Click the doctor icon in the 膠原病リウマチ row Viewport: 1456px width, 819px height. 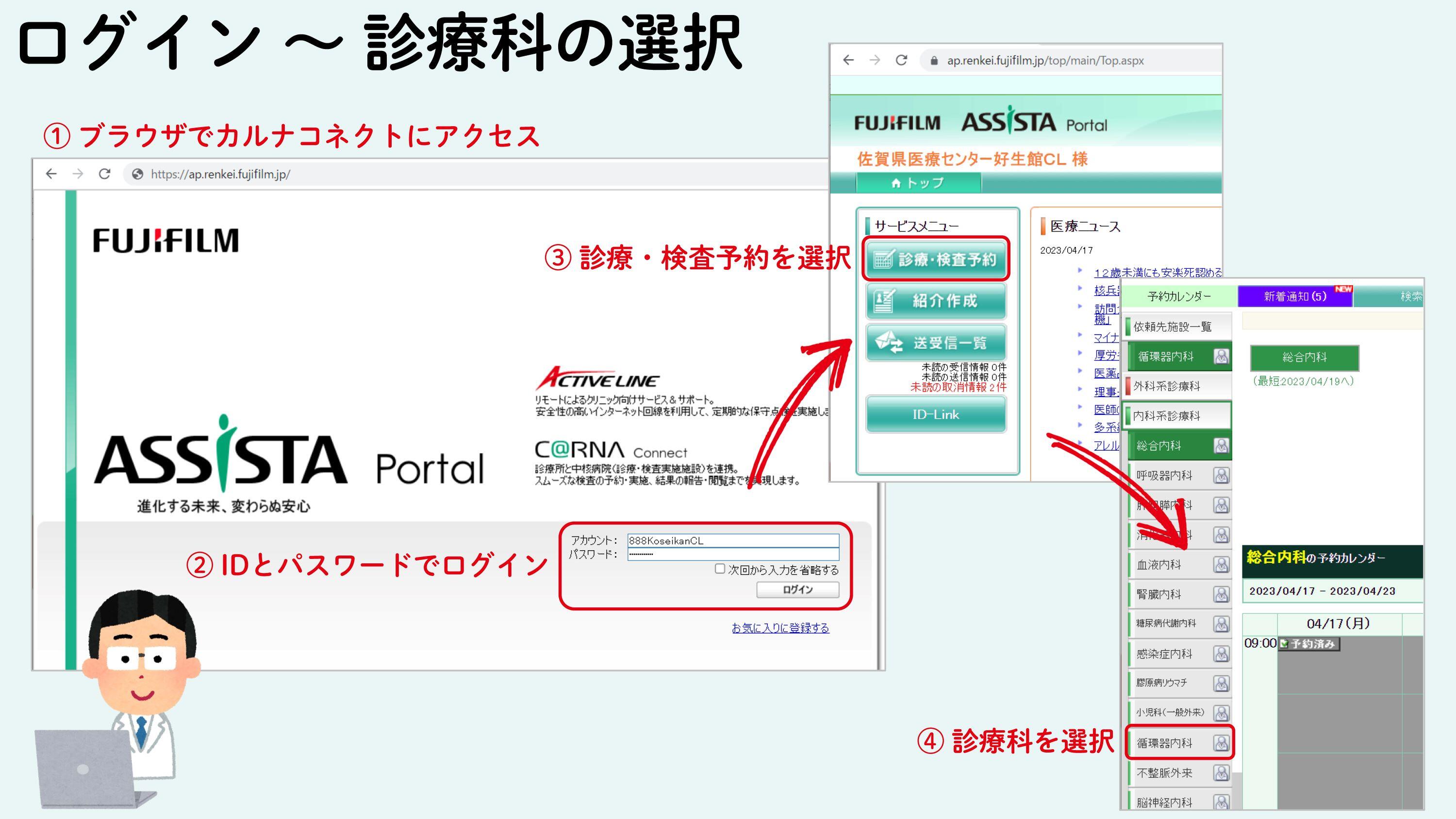1222,683
